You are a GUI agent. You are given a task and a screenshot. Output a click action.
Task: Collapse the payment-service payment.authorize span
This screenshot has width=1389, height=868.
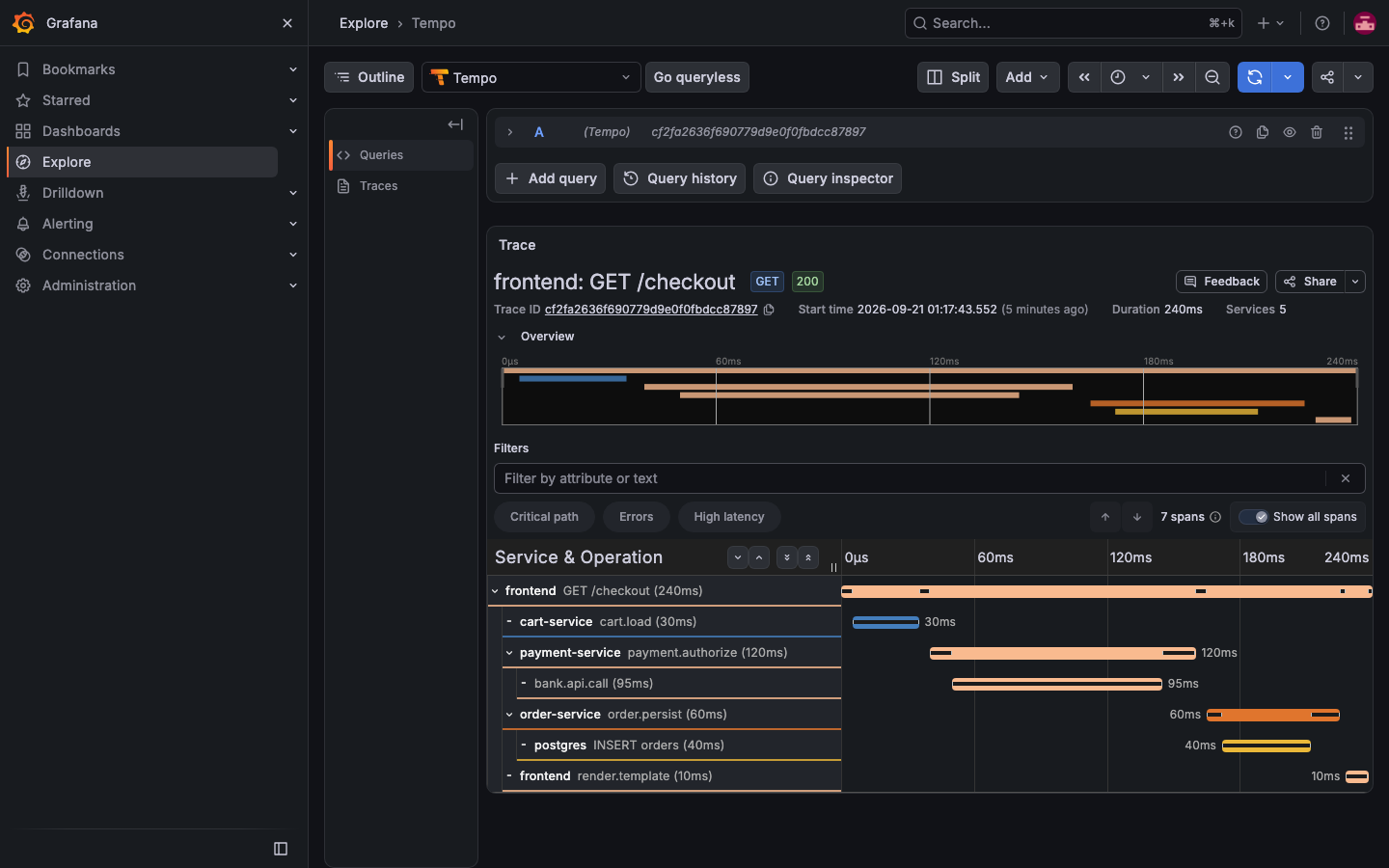click(509, 653)
